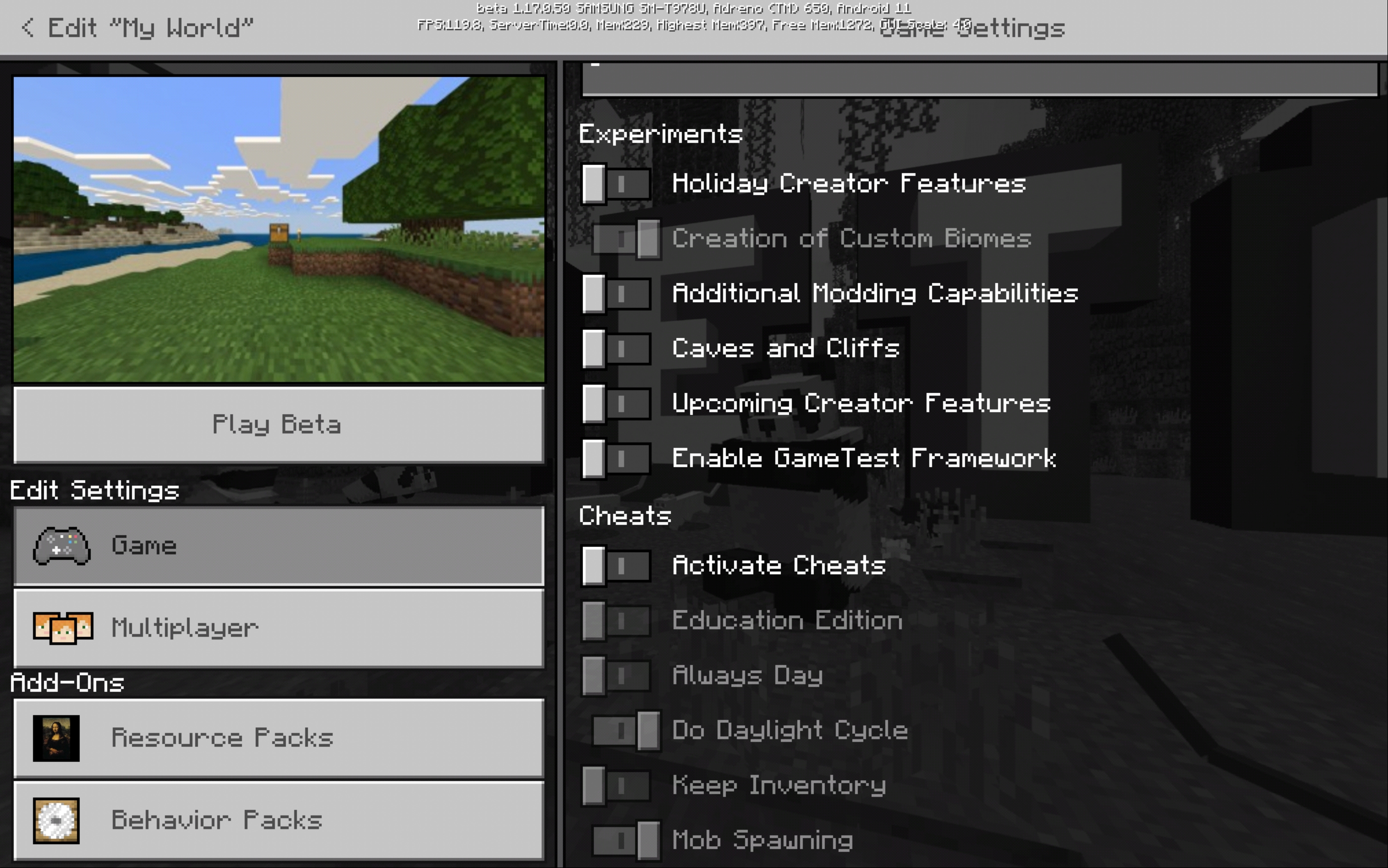This screenshot has height=868, width=1388.
Task: Toggle the Do Daylight Cycle switch
Action: 626,731
